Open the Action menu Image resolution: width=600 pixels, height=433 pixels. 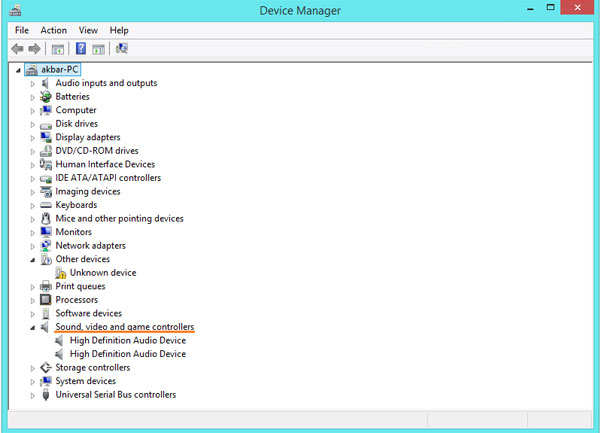[54, 30]
